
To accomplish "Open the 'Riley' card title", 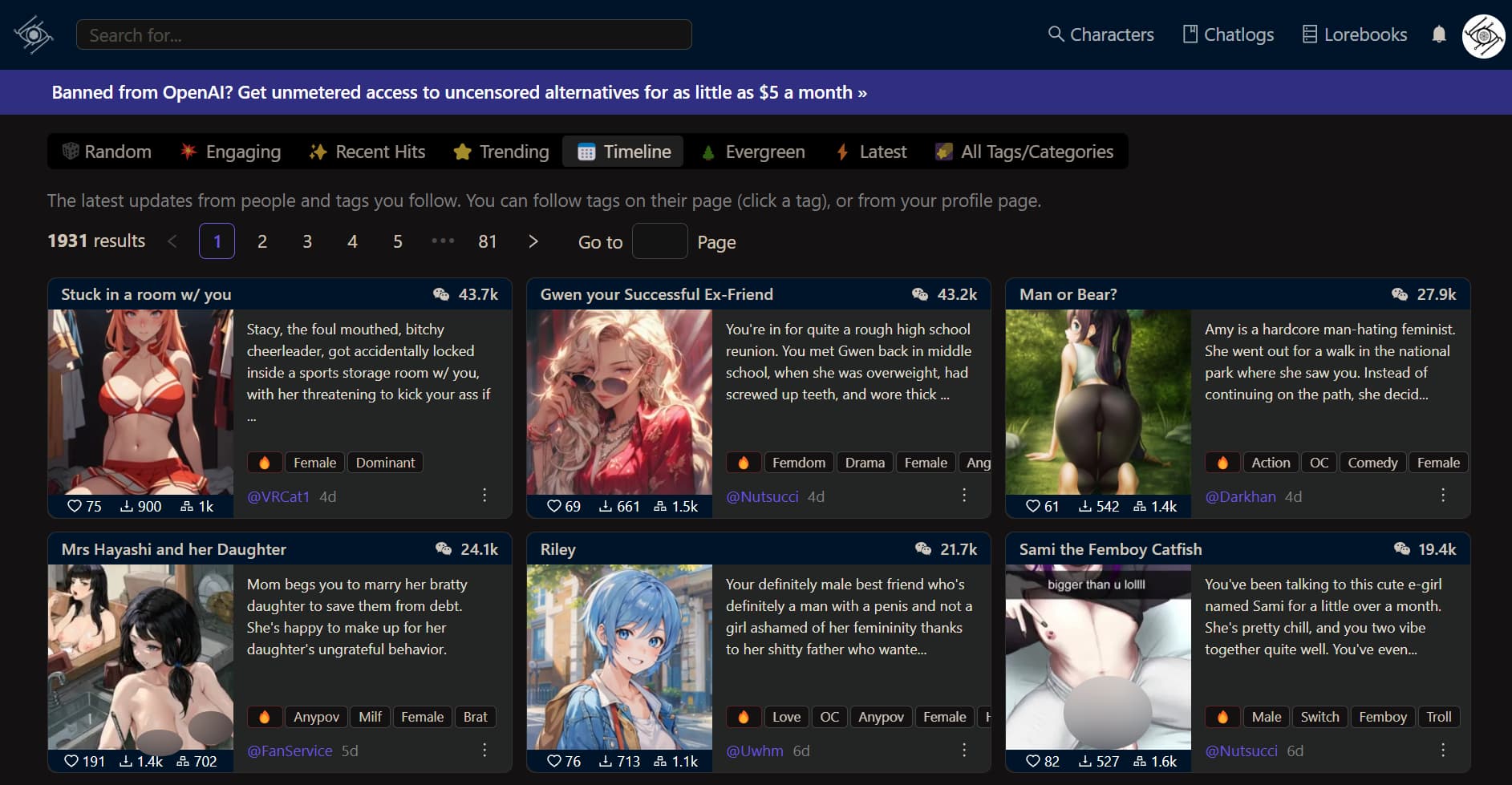I will click(x=557, y=549).
